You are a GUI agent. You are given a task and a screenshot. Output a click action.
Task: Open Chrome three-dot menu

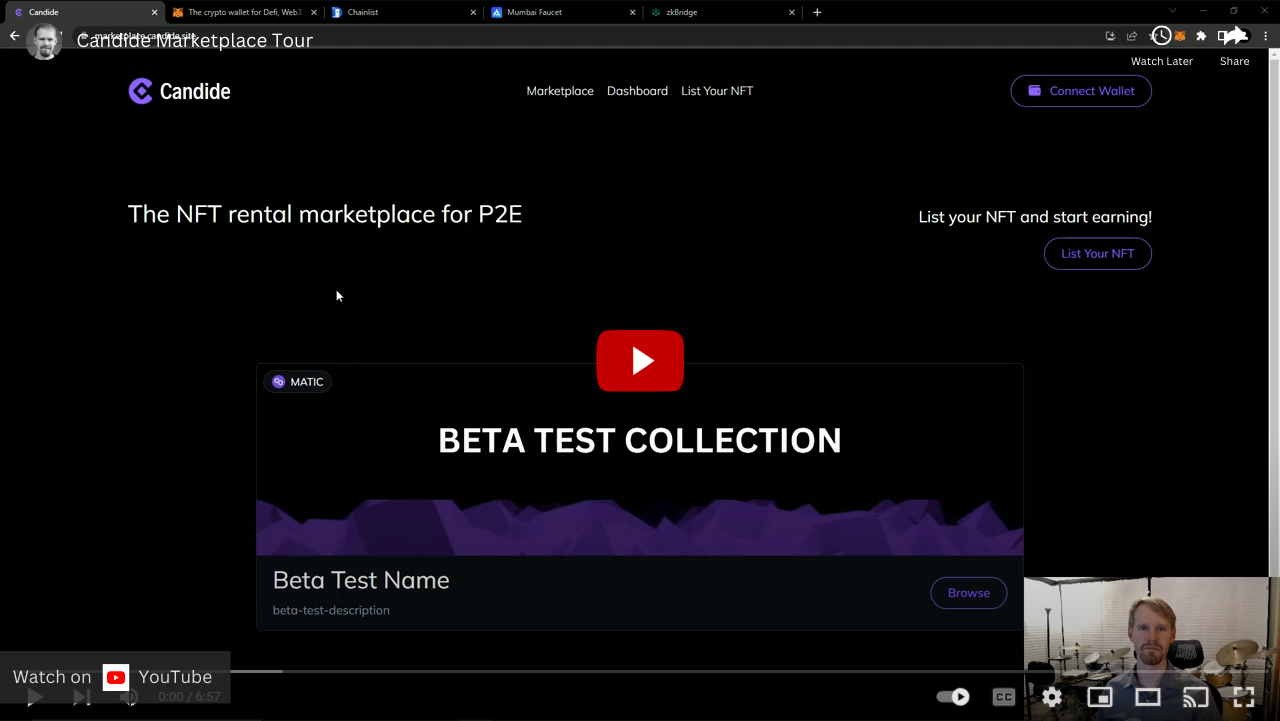pyautogui.click(x=1268, y=36)
